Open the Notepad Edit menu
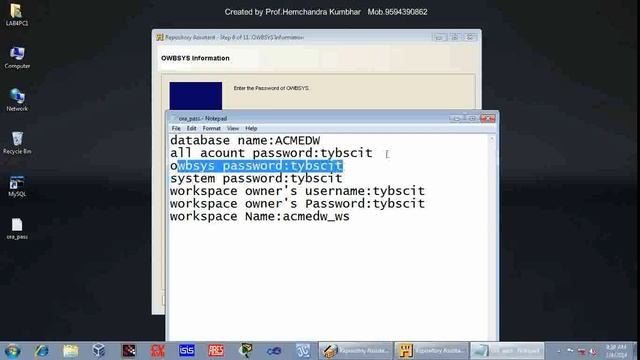This screenshot has height=360, width=640. pos(191,128)
